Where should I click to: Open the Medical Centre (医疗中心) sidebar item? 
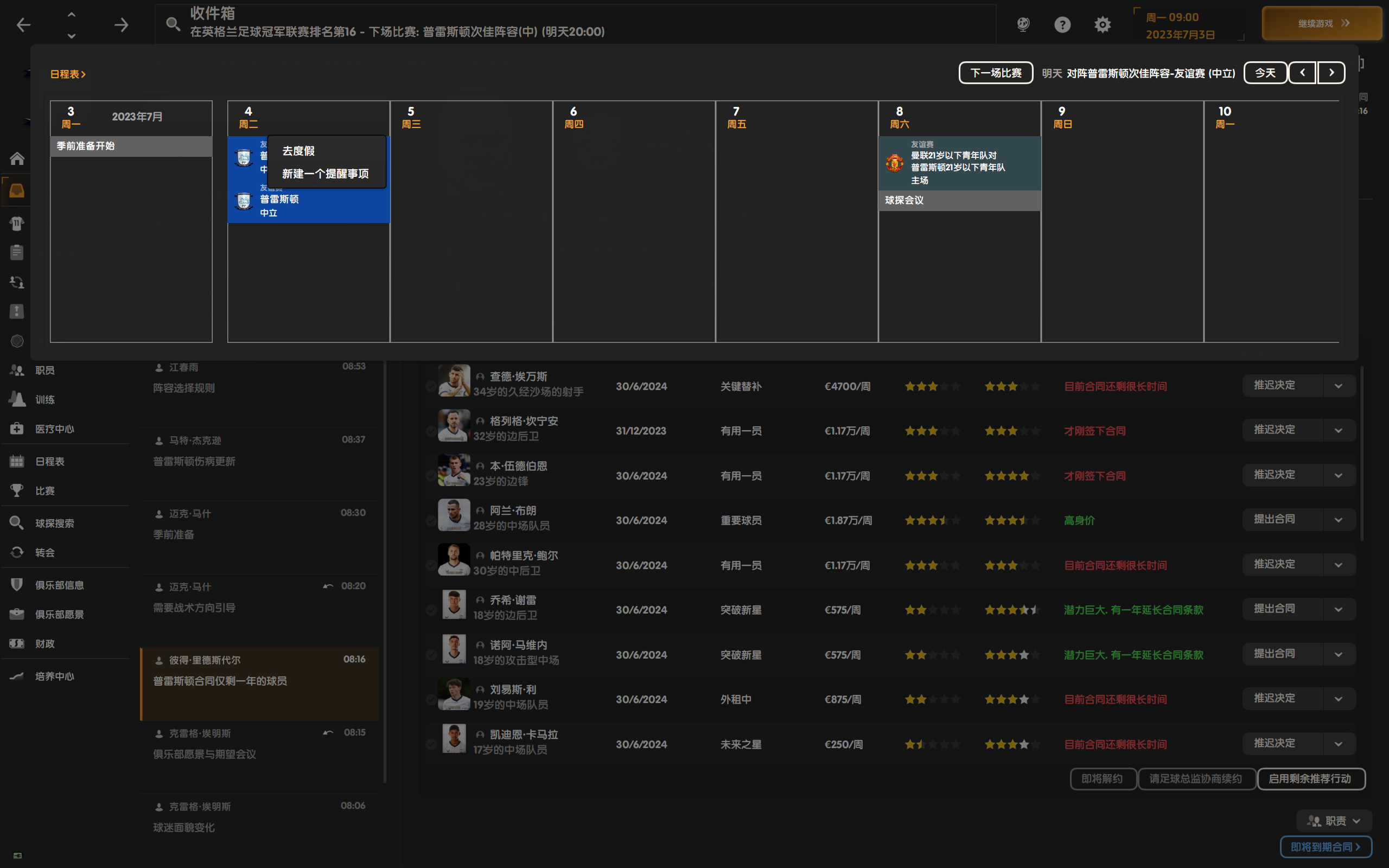tap(54, 429)
